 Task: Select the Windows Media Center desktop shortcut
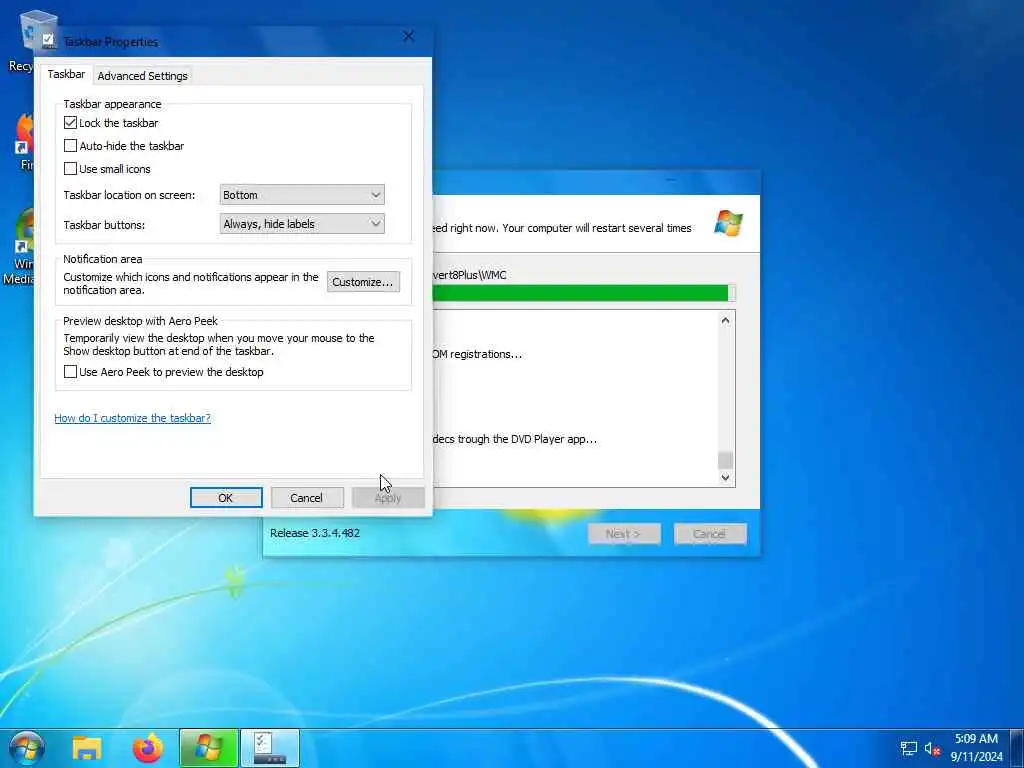pyautogui.click(x=20, y=247)
